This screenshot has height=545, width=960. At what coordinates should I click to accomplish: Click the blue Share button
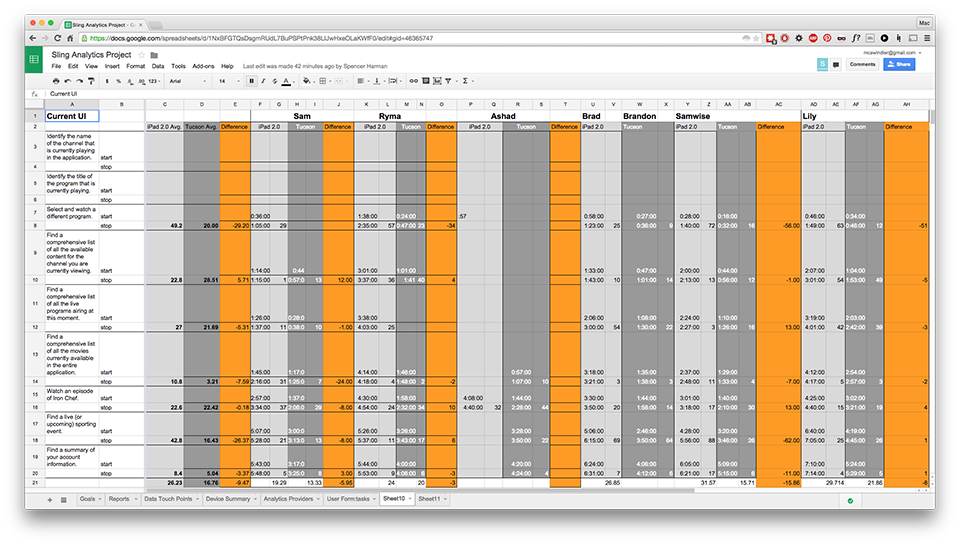tap(898, 64)
